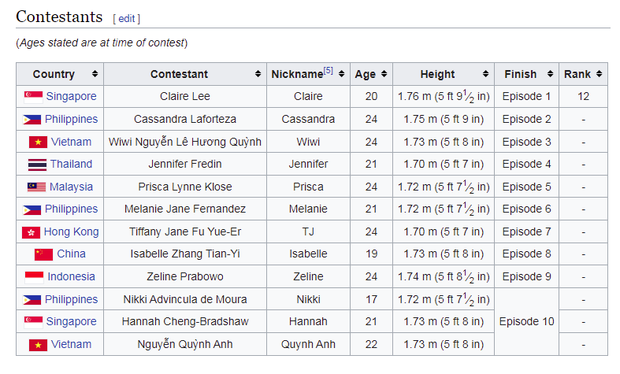
Task: Sort table by Height column arrows
Action: pos(486,74)
